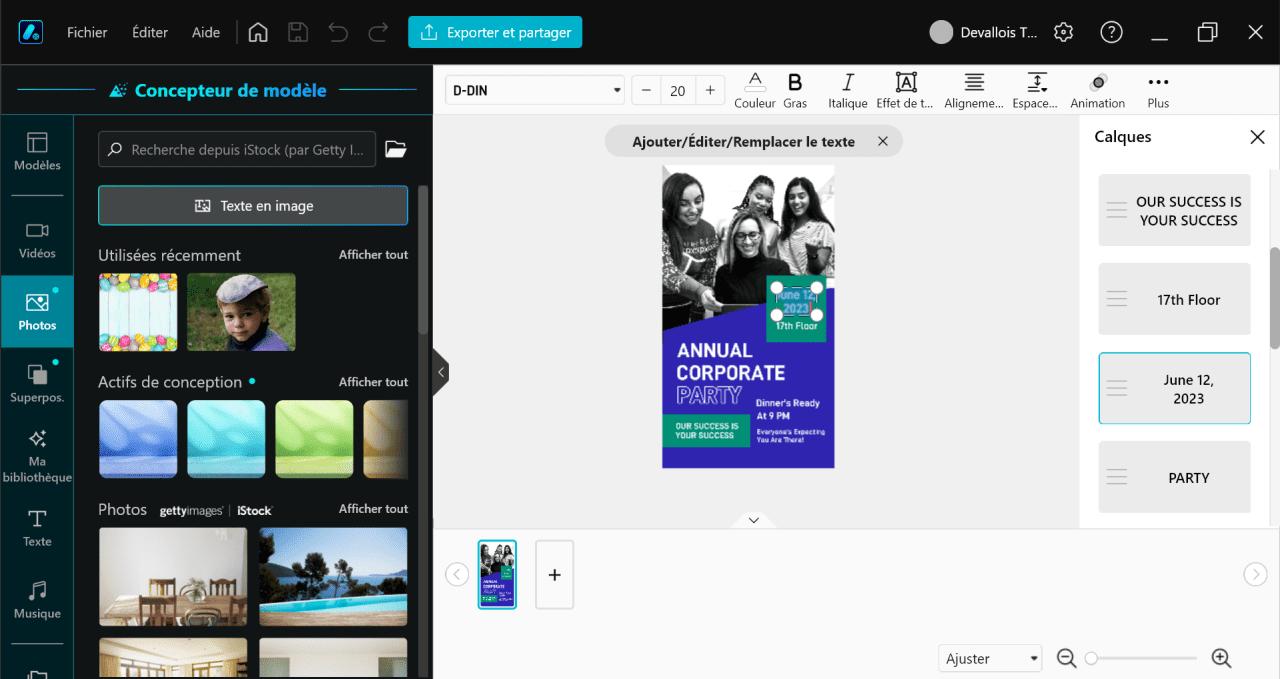
Task: Select the boy with cap recent photo
Action: pyautogui.click(x=241, y=312)
